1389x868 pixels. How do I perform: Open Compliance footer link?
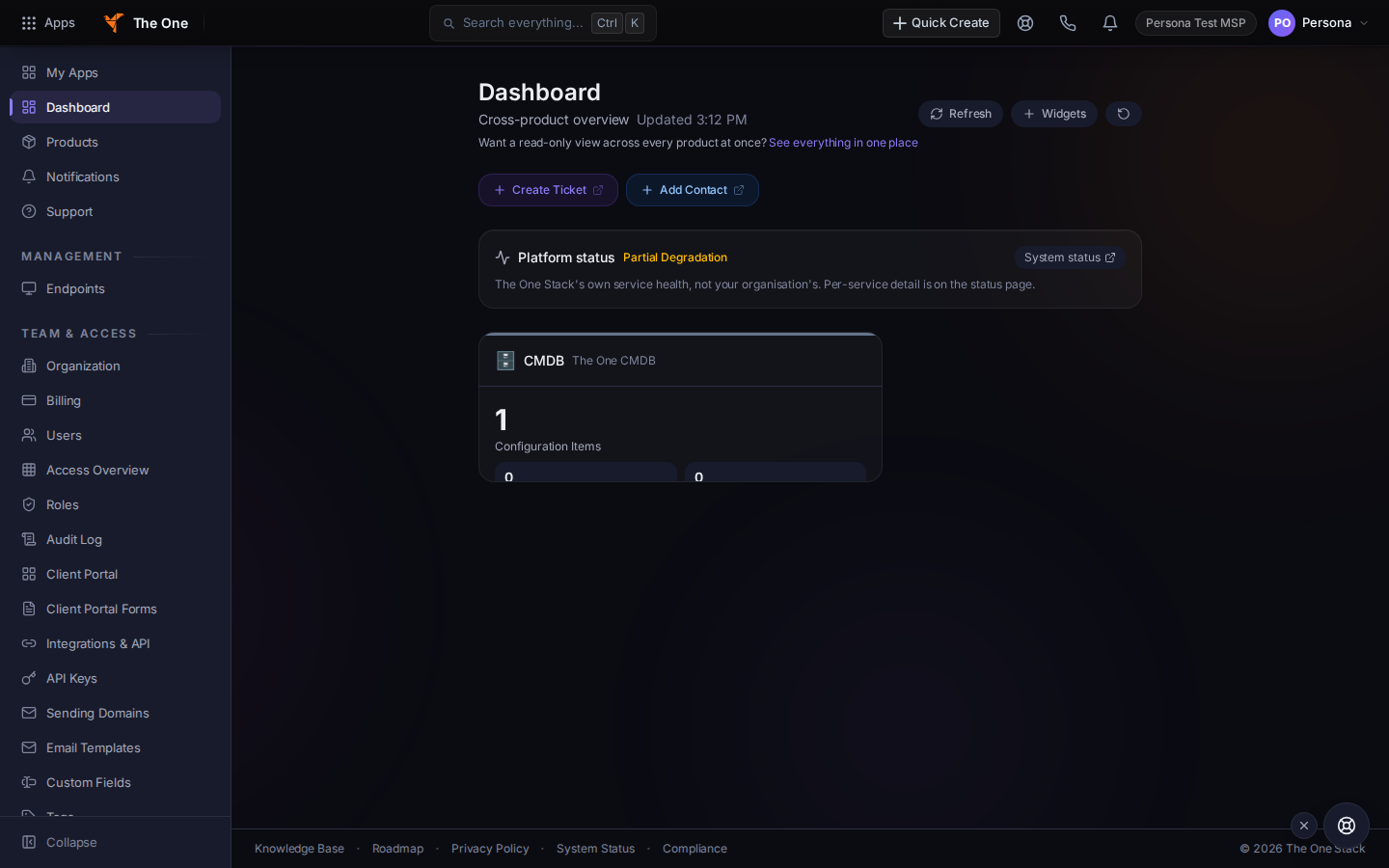(x=694, y=849)
